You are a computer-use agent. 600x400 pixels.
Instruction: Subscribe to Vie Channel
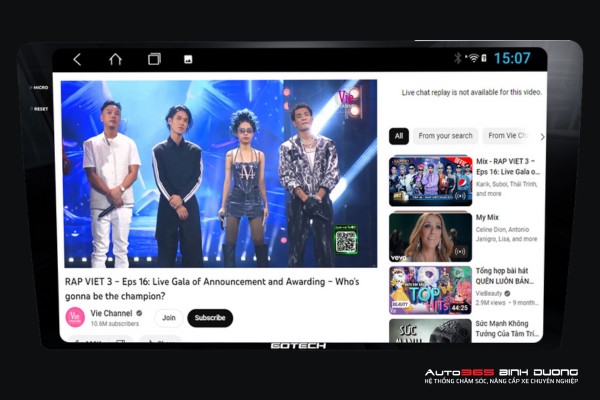(210, 318)
